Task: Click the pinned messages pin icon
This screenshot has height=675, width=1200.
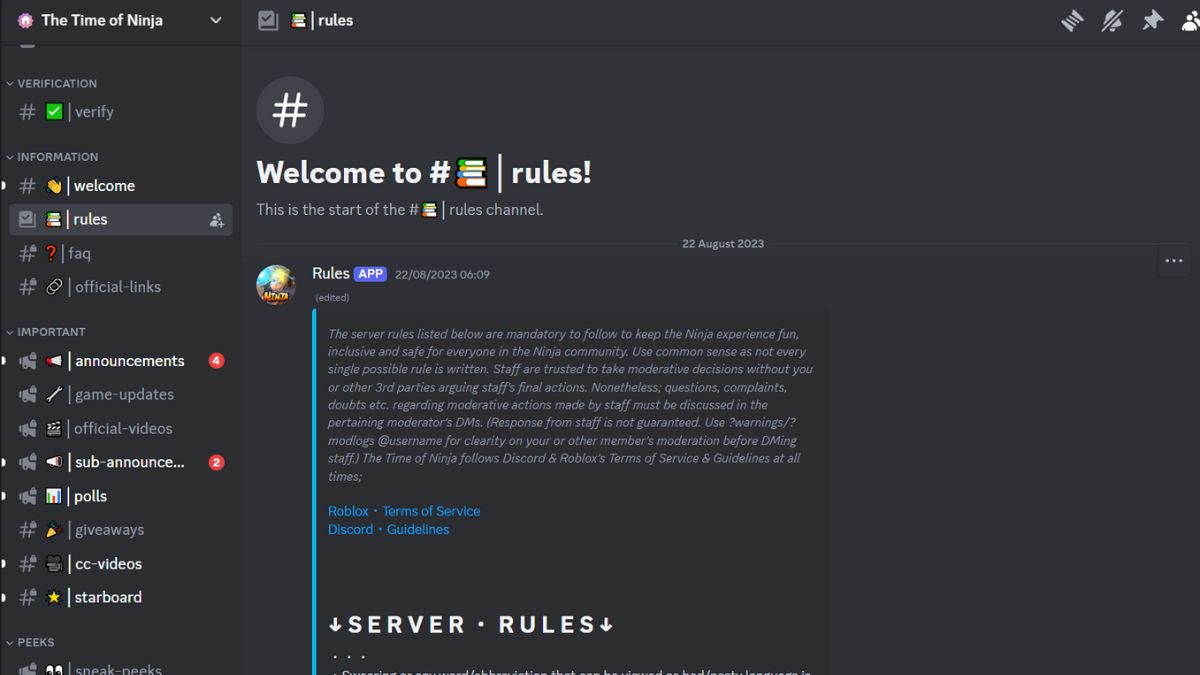Action: point(1152,20)
